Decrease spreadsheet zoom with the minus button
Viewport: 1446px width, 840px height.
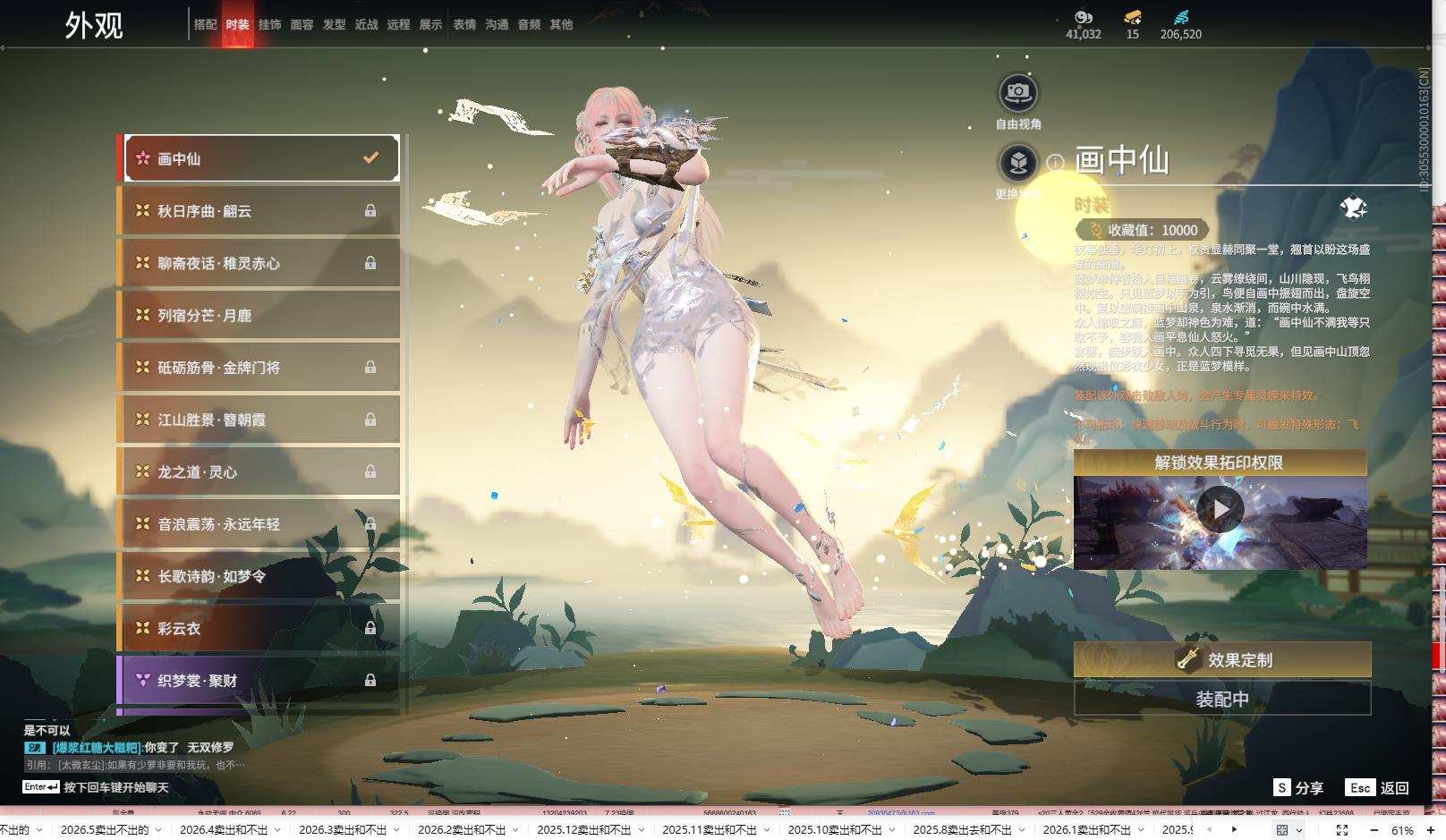[1376, 830]
